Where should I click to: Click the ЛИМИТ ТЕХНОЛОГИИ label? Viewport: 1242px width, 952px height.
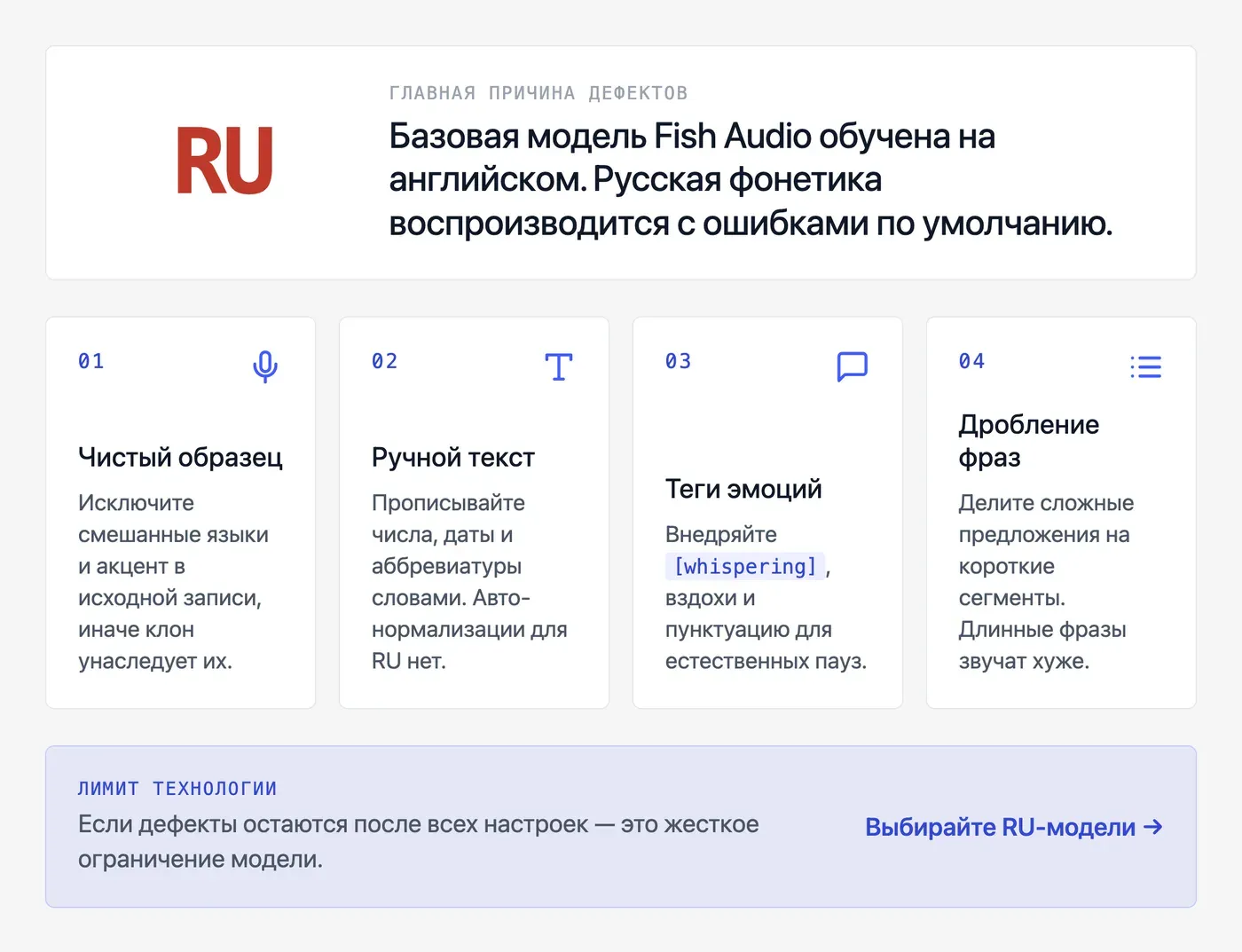[x=177, y=789]
